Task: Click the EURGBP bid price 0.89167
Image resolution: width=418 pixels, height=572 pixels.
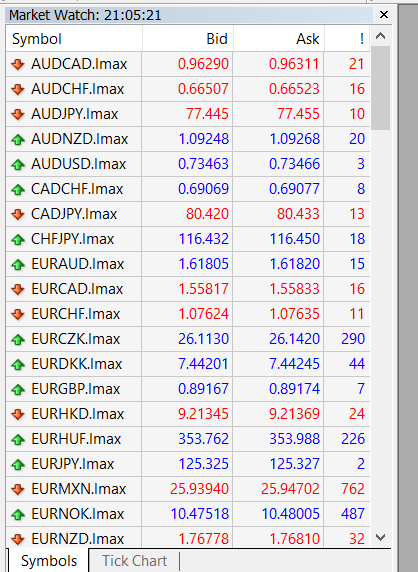Action: point(203,389)
